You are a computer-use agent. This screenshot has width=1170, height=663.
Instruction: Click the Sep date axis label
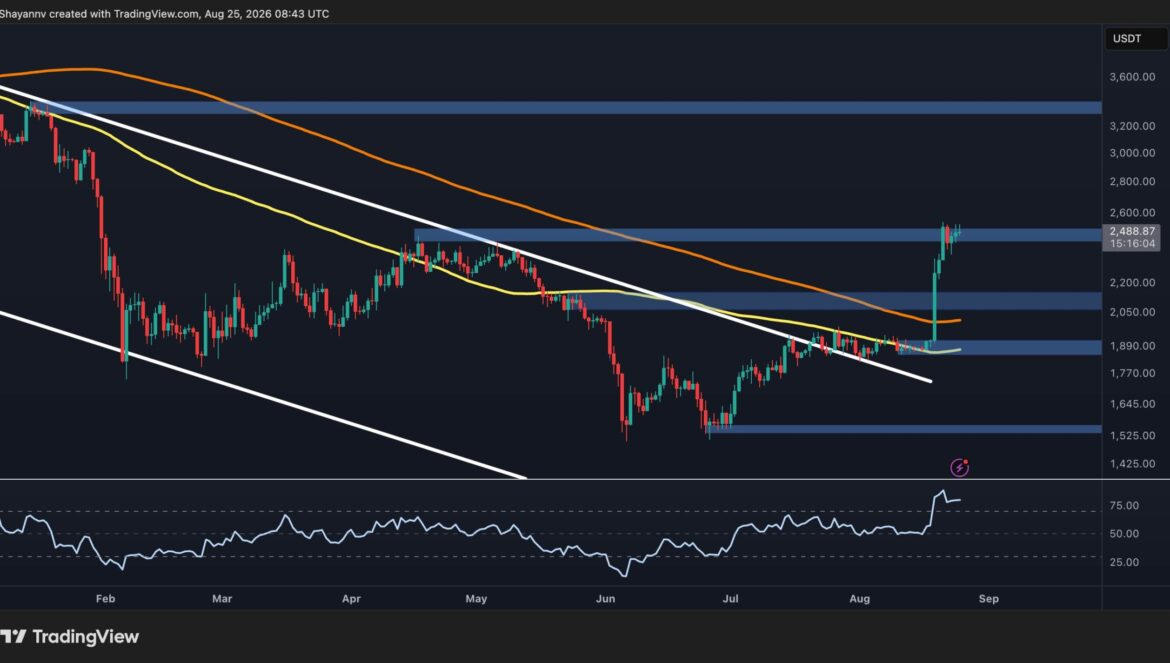click(989, 599)
